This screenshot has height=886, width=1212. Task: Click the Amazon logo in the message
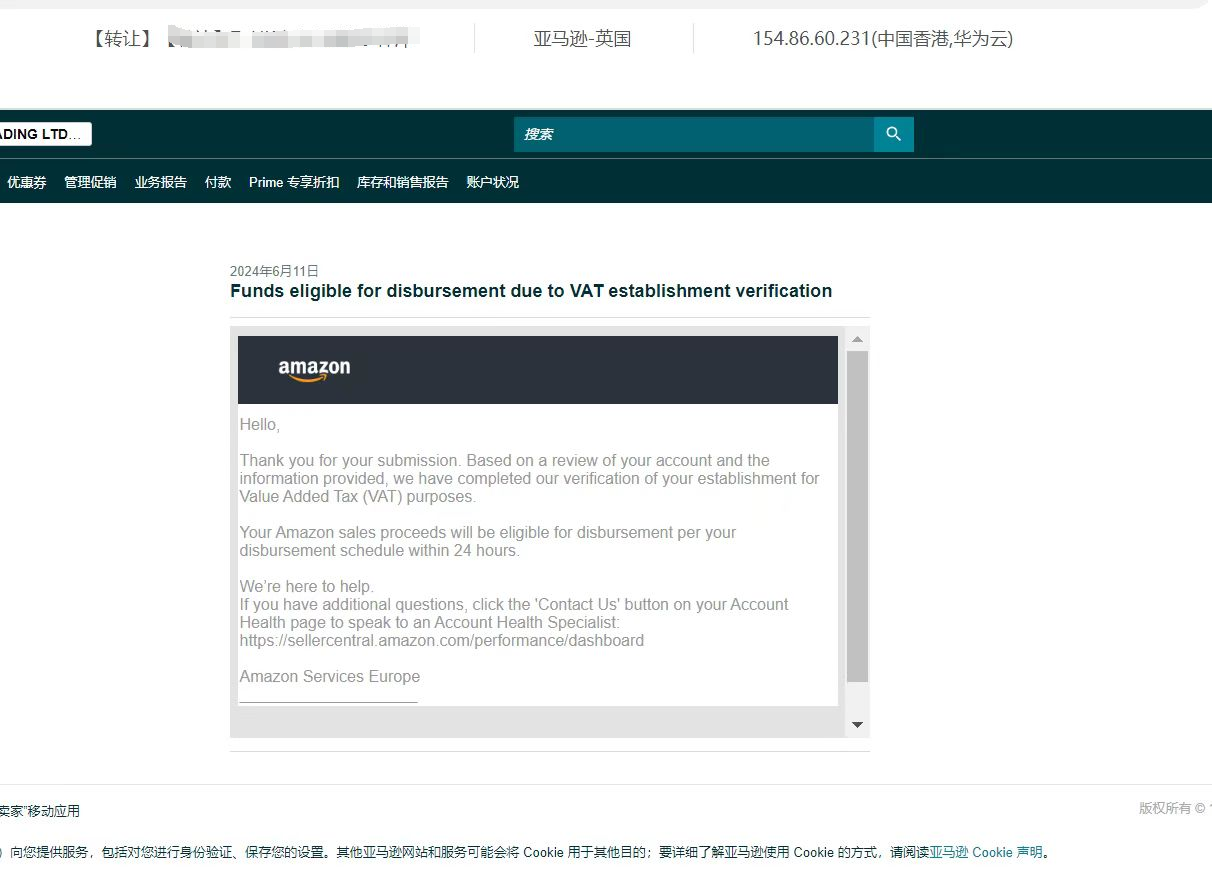tap(314, 369)
